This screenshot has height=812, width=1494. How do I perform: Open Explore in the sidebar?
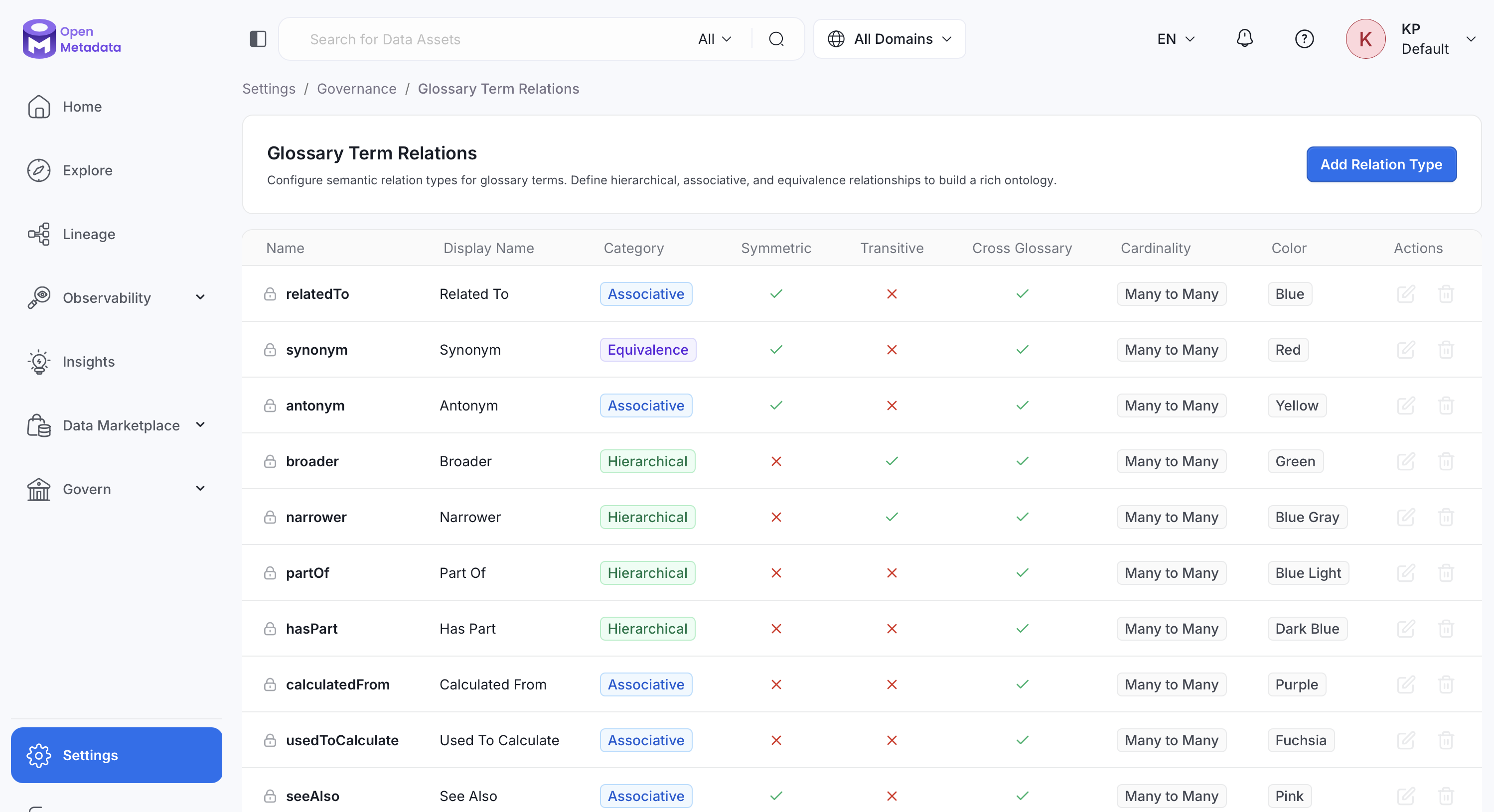pyautogui.click(x=116, y=170)
